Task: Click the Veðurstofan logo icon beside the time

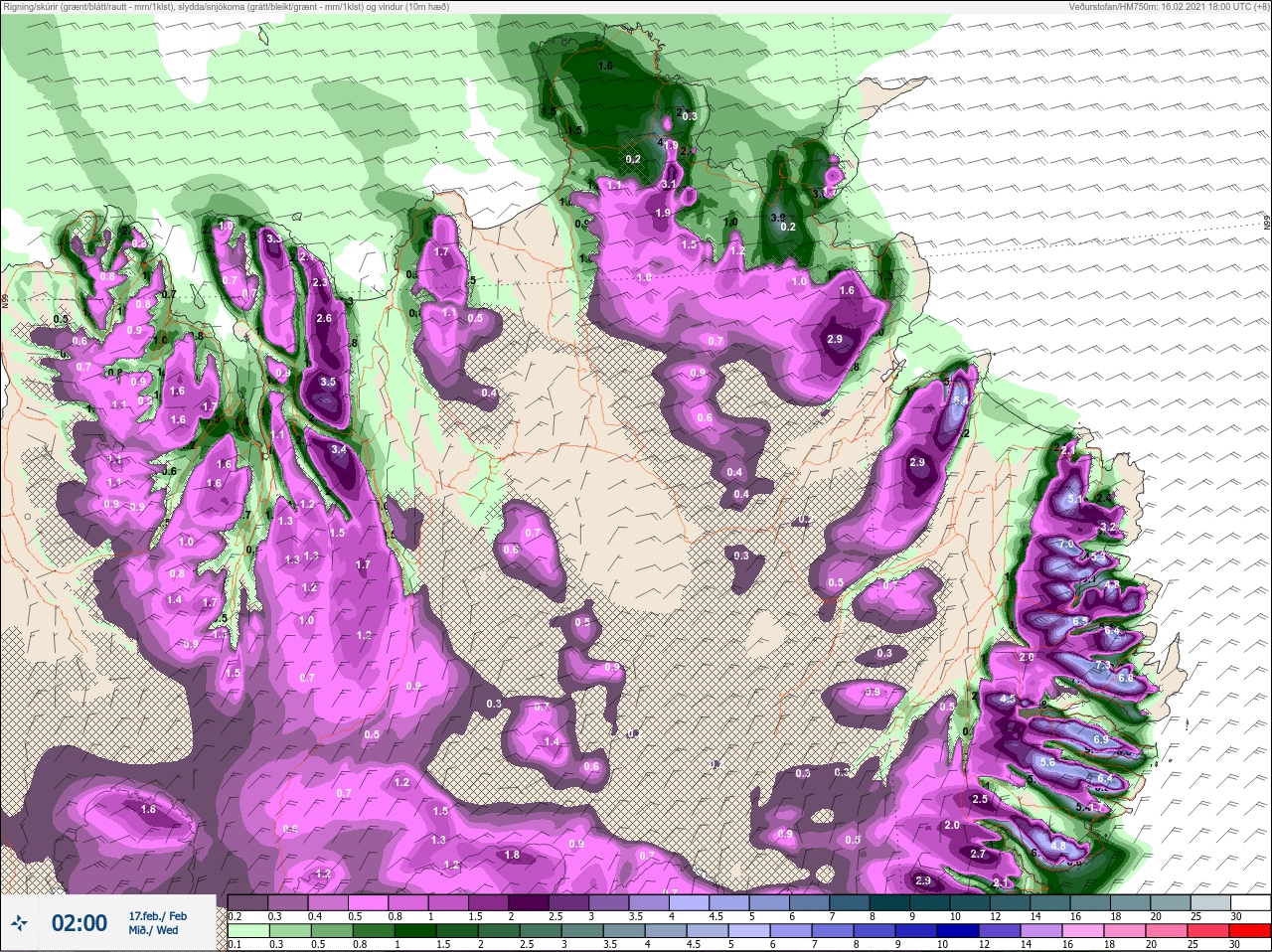Action: pyautogui.click(x=19, y=923)
